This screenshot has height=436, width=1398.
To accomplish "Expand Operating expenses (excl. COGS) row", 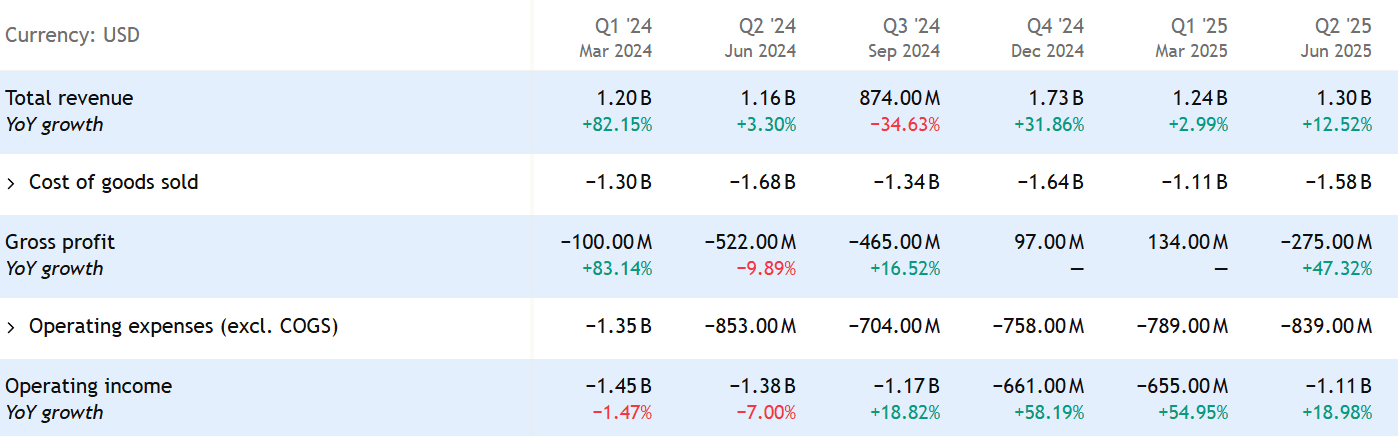I will click(x=12, y=327).
